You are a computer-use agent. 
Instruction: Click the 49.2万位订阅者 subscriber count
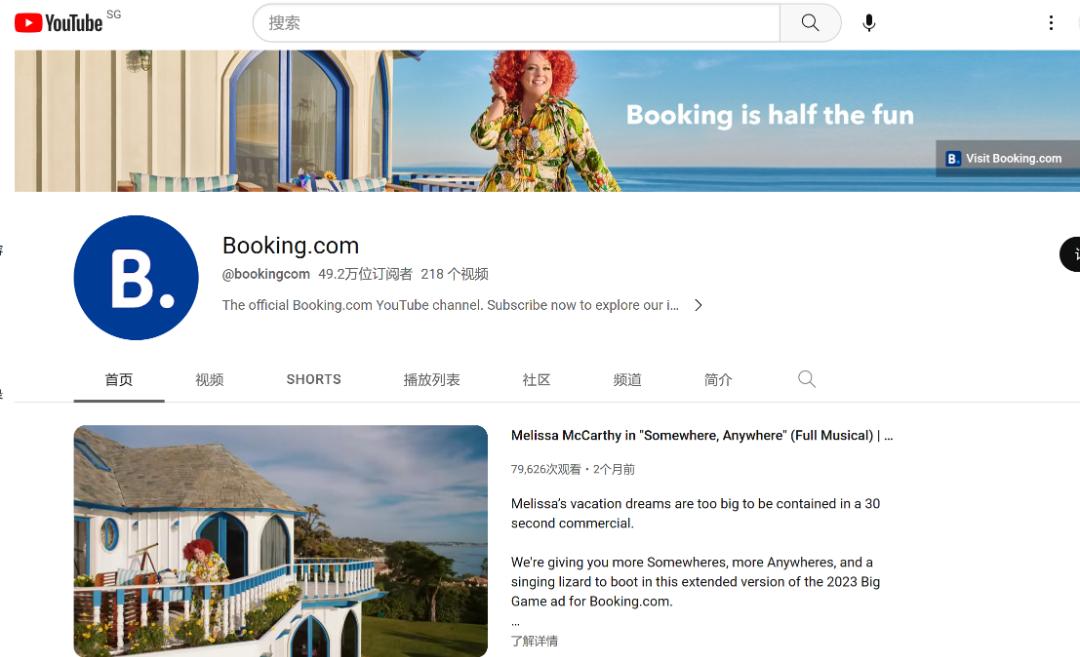[365, 274]
